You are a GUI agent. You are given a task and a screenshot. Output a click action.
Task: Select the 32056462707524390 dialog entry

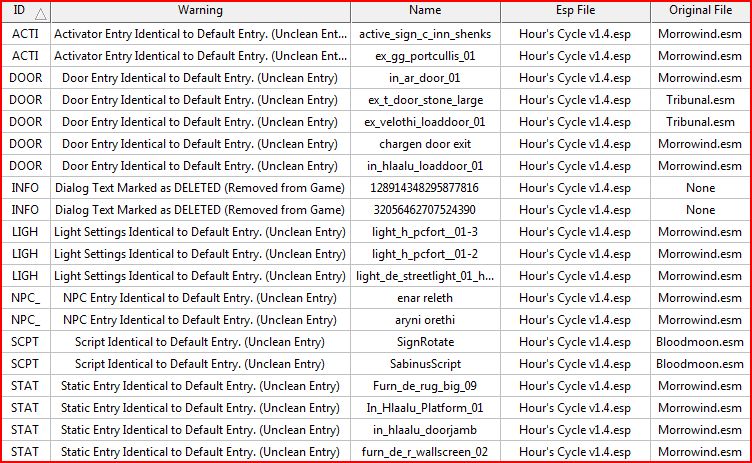coord(425,210)
